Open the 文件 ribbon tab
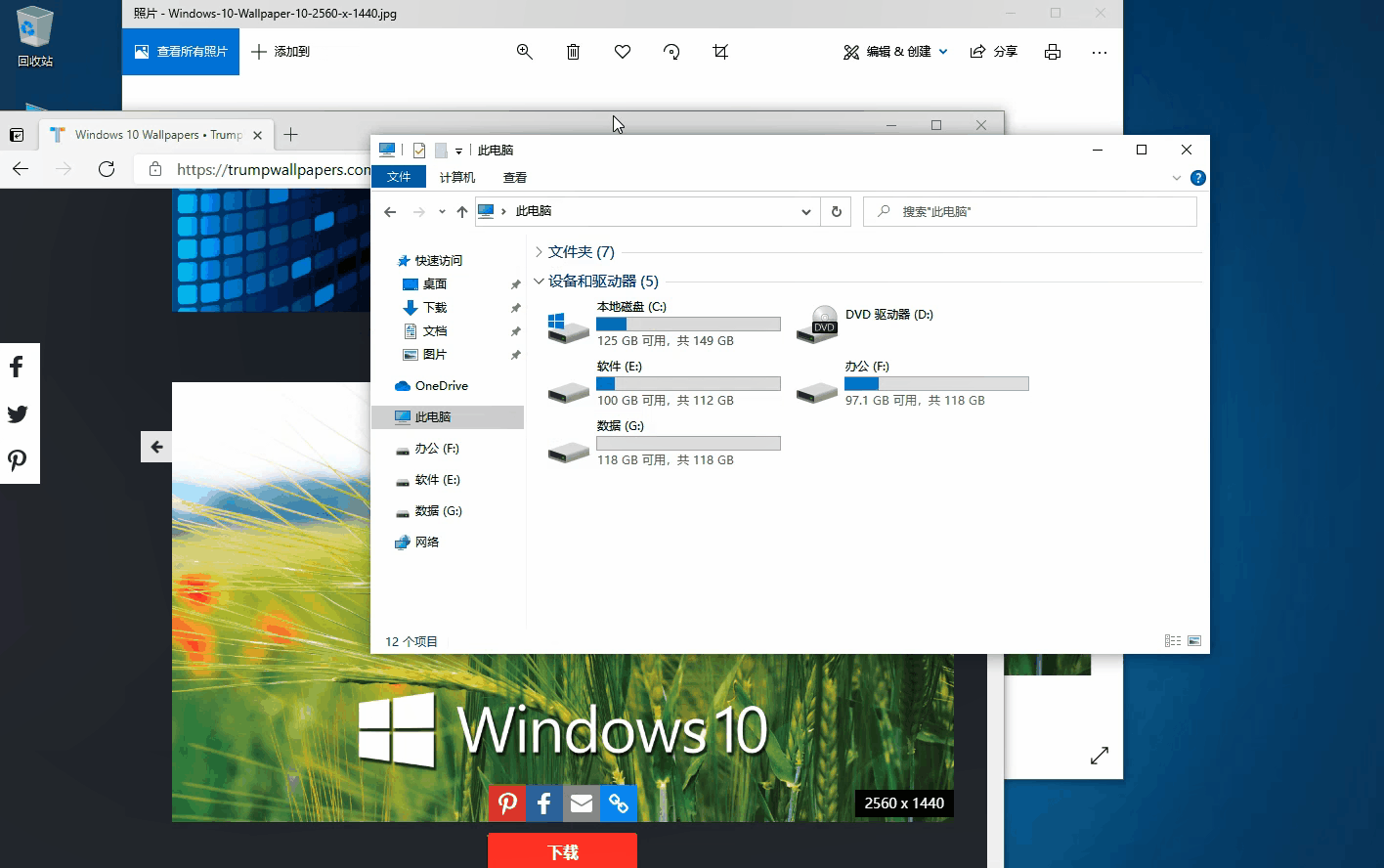Image resolution: width=1384 pixels, height=868 pixels. point(399,177)
